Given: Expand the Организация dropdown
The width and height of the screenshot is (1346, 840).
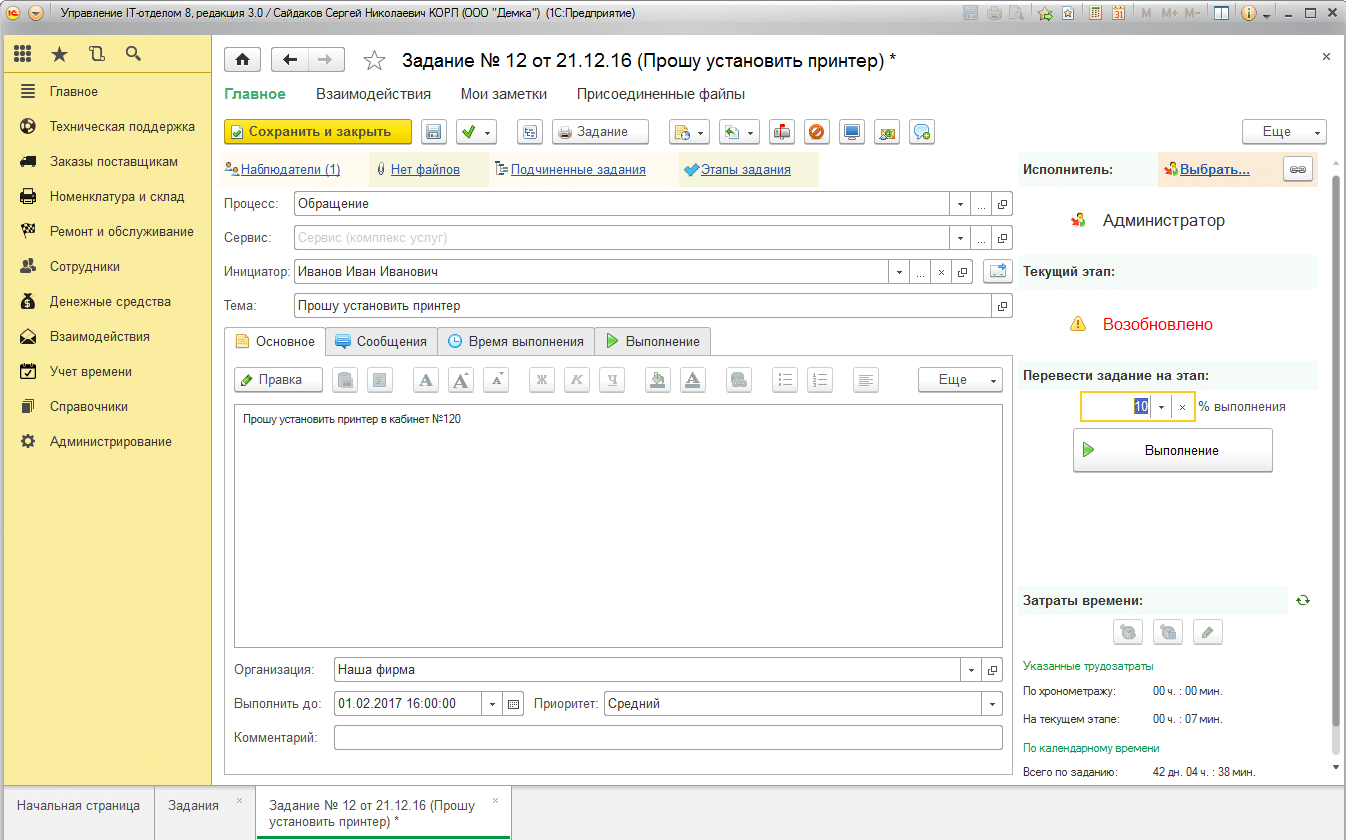Looking at the screenshot, I should coord(970,670).
